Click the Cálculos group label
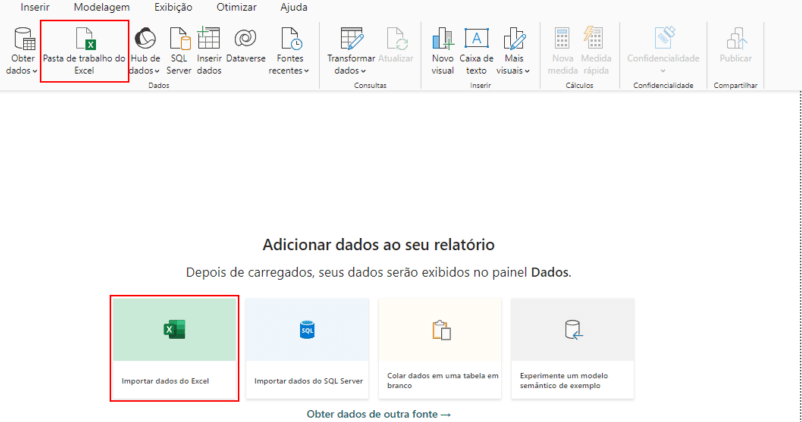This screenshot has height=422, width=802. point(580,85)
